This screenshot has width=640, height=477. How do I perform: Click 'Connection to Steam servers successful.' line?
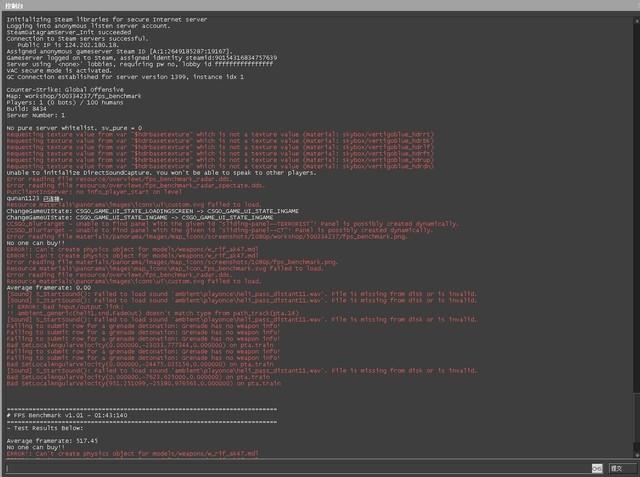click(78, 39)
